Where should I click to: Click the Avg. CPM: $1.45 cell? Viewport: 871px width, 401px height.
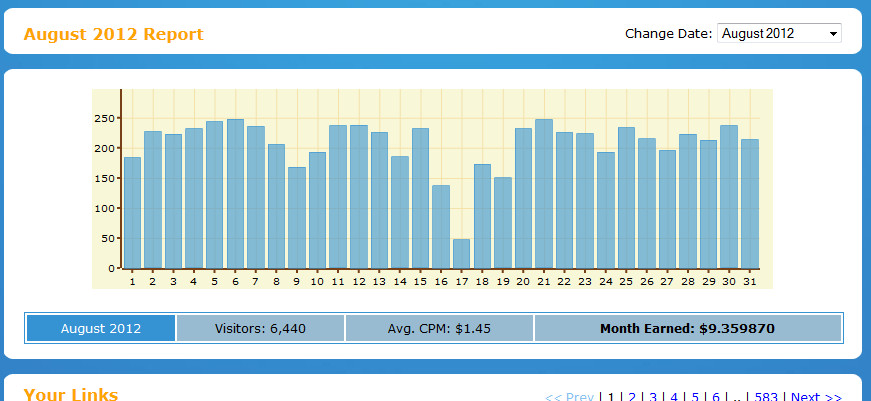[439, 328]
